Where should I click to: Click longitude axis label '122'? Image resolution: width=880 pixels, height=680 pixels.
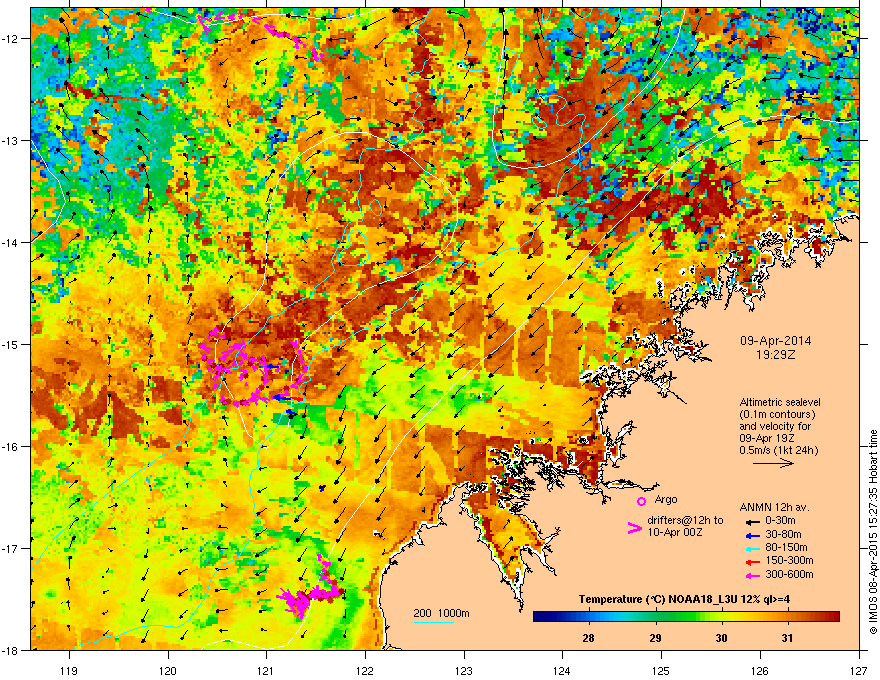(365, 670)
